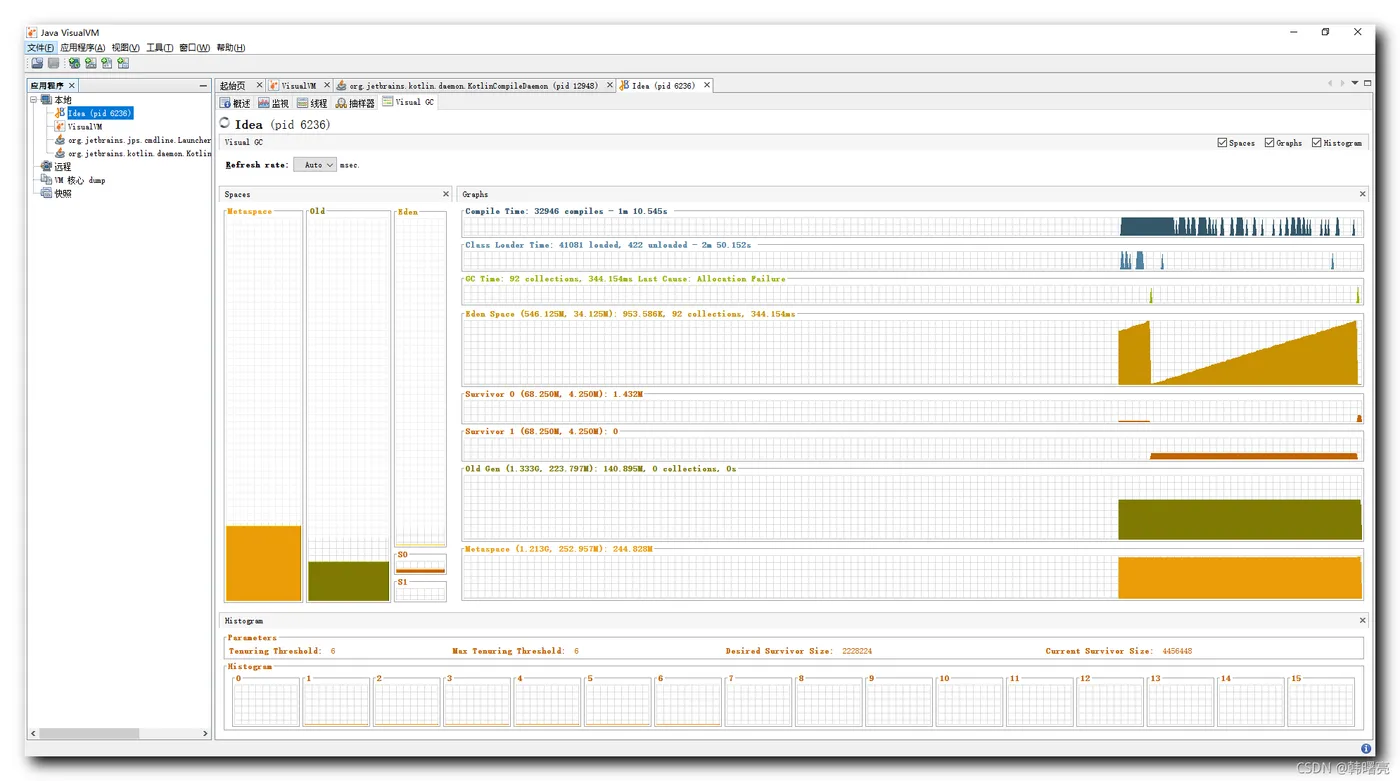The width and height of the screenshot is (1400, 781).
Task: Close the 应用程序 panel tab
Action: (72, 86)
